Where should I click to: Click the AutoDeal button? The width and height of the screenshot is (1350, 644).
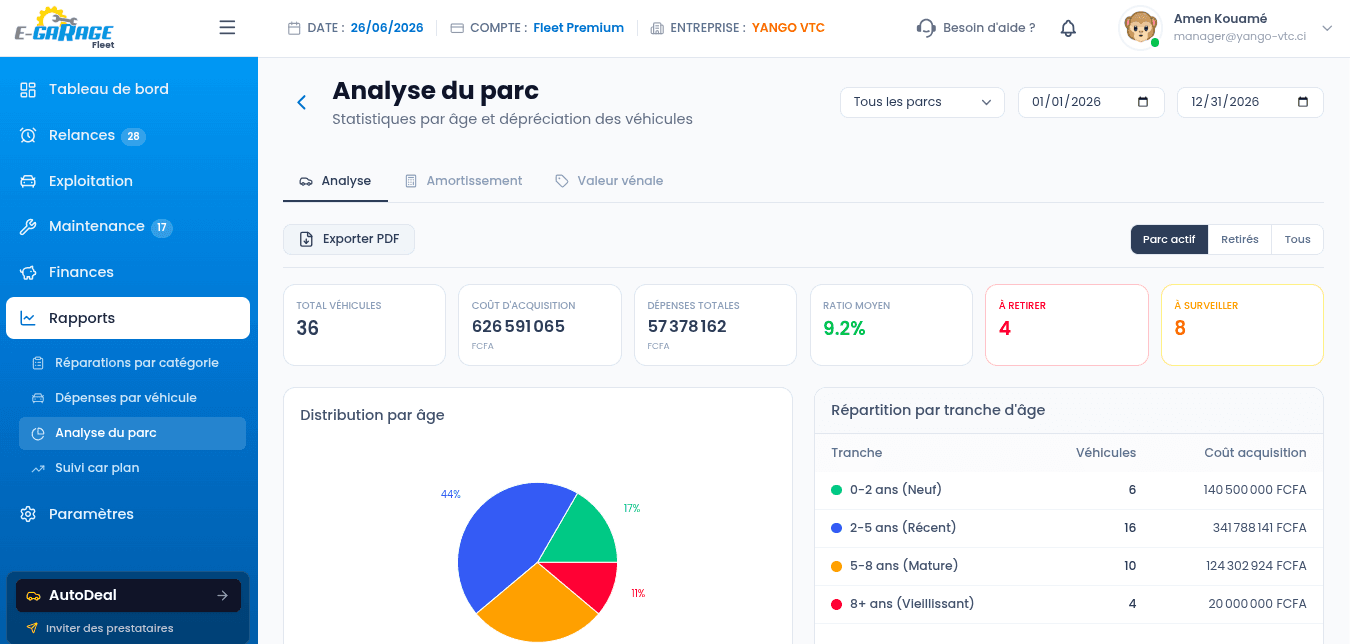pyautogui.click(x=128, y=595)
